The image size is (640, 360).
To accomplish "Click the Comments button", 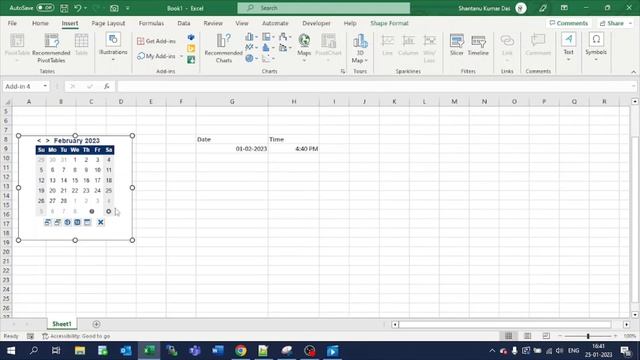I will (569, 23).
